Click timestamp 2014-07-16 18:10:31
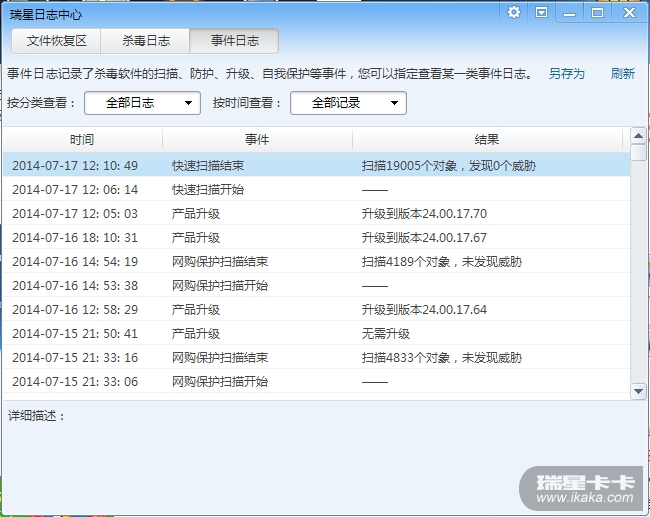The image size is (650, 517). (75, 238)
